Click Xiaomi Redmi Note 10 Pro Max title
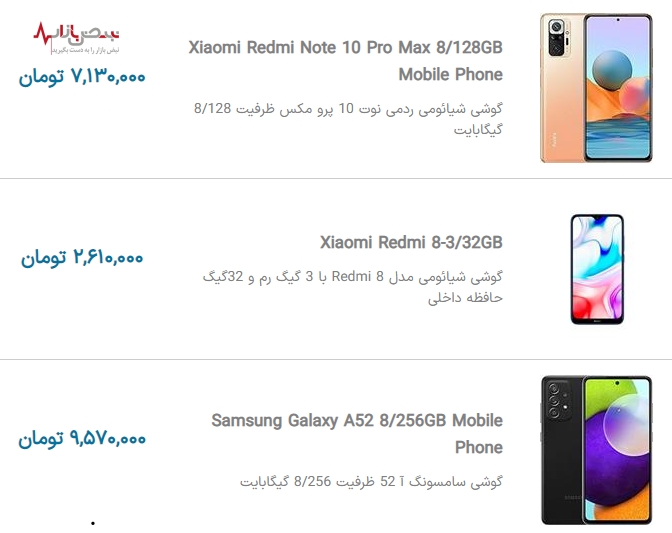This screenshot has width=672, height=533. click(x=345, y=61)
